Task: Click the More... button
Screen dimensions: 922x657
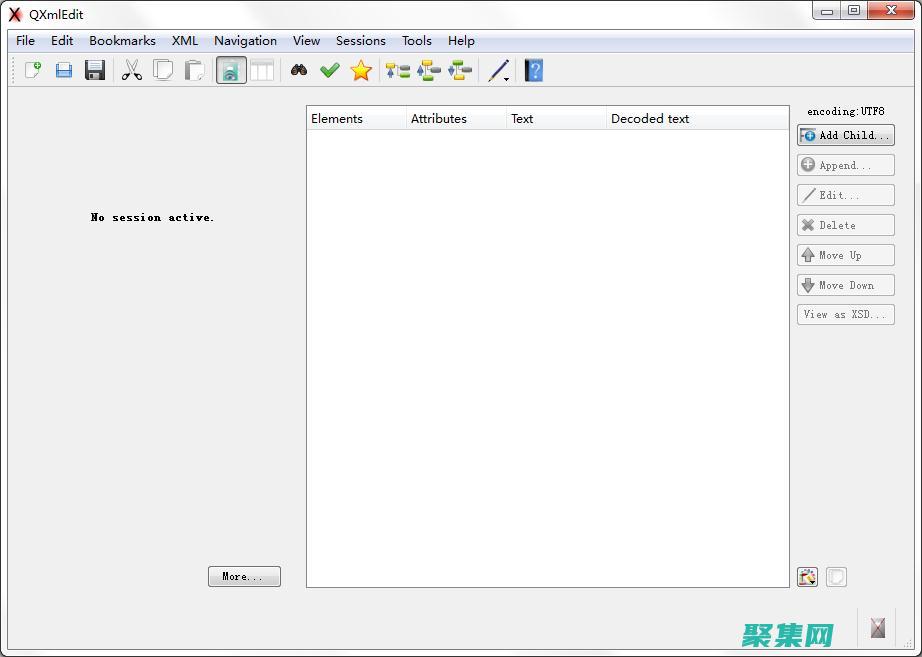Action: [x=244, y=576]
